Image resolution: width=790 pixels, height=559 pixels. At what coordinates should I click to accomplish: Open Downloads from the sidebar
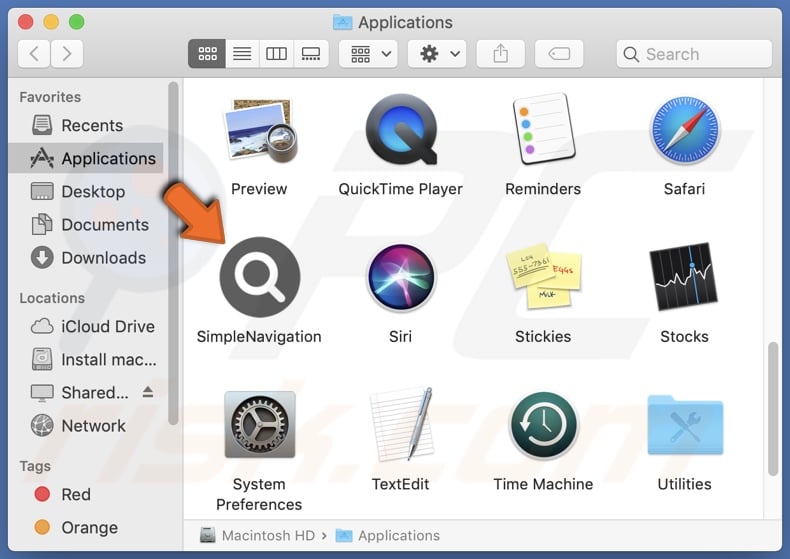coord(86,258)
